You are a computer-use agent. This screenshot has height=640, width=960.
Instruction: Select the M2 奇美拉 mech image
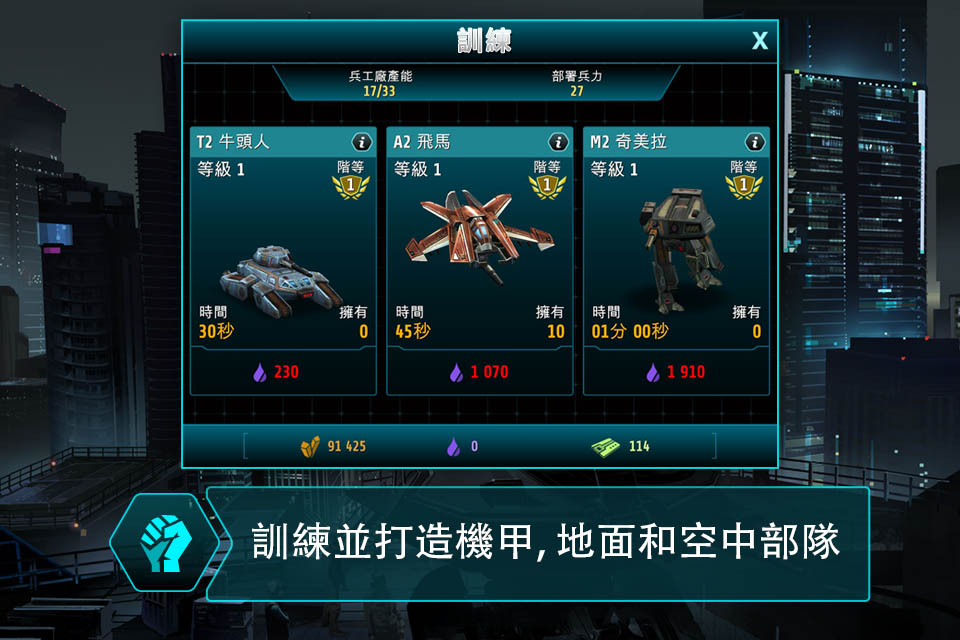680,249
